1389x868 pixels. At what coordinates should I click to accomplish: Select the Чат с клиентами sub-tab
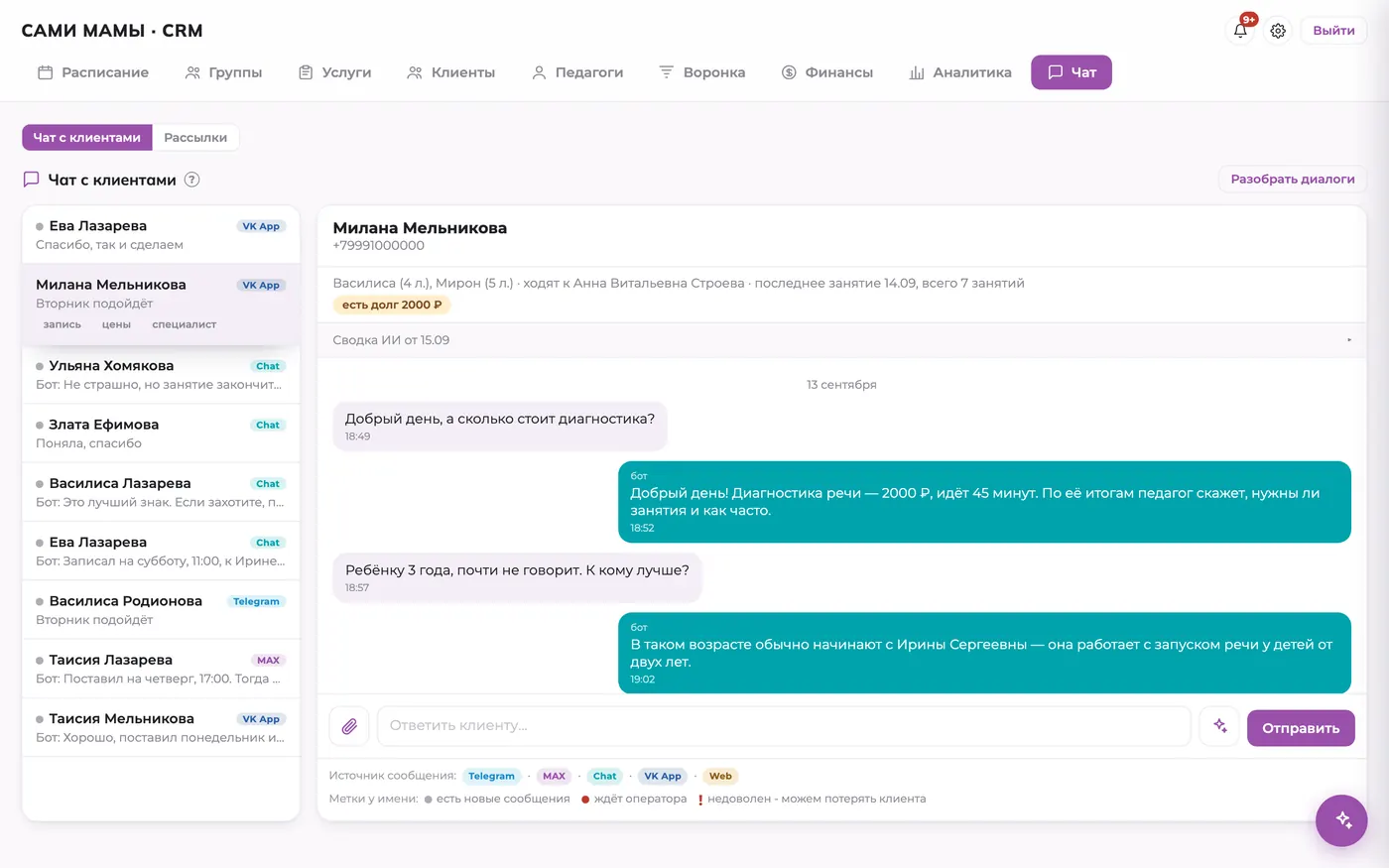point(87,138)
